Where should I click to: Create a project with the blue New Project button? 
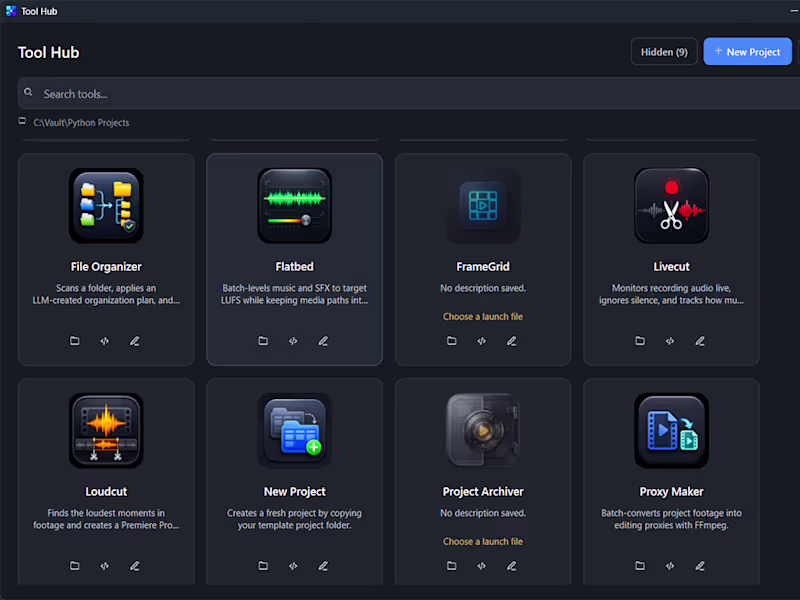point(747,52)
